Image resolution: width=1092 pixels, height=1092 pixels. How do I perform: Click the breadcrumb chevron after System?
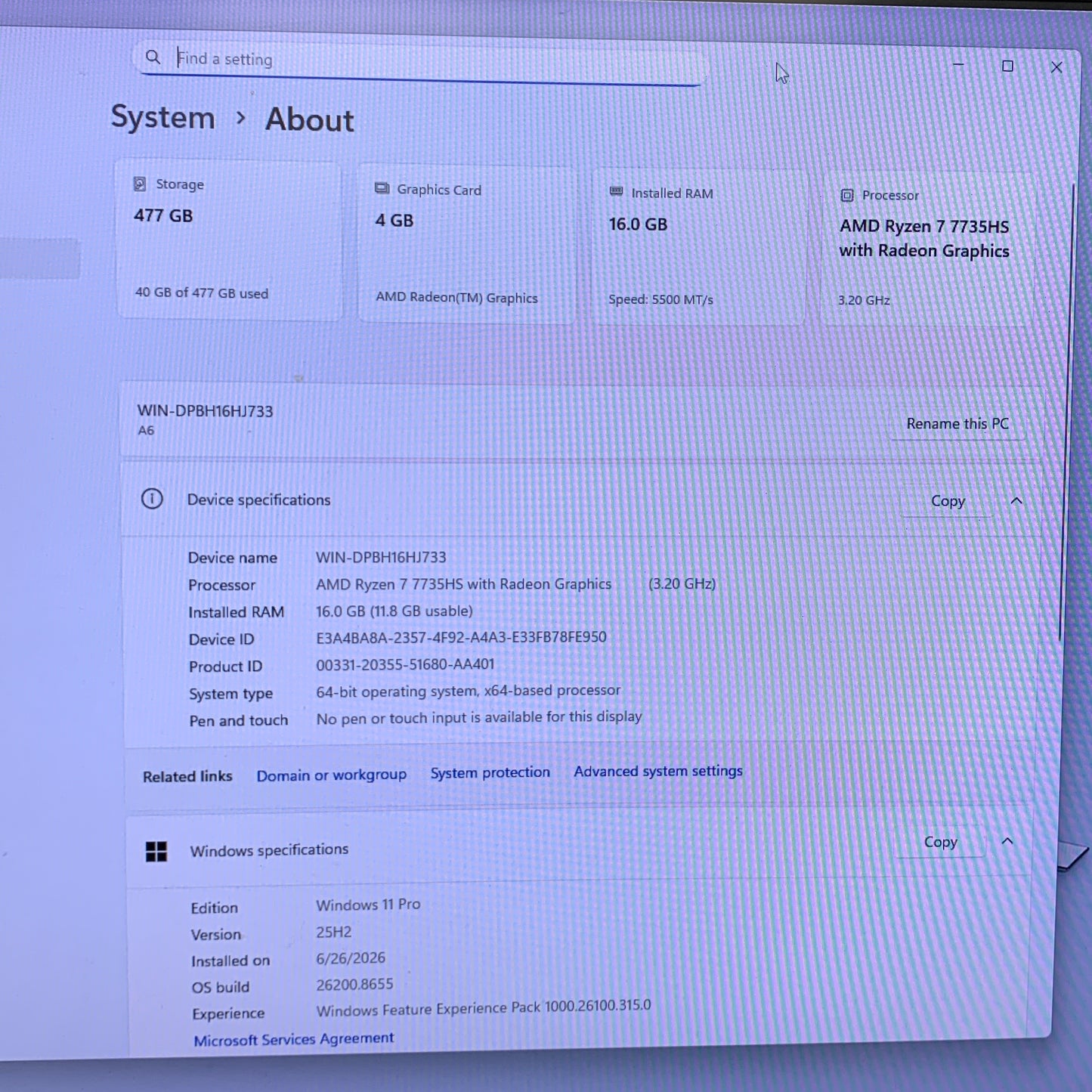(240, 118)
